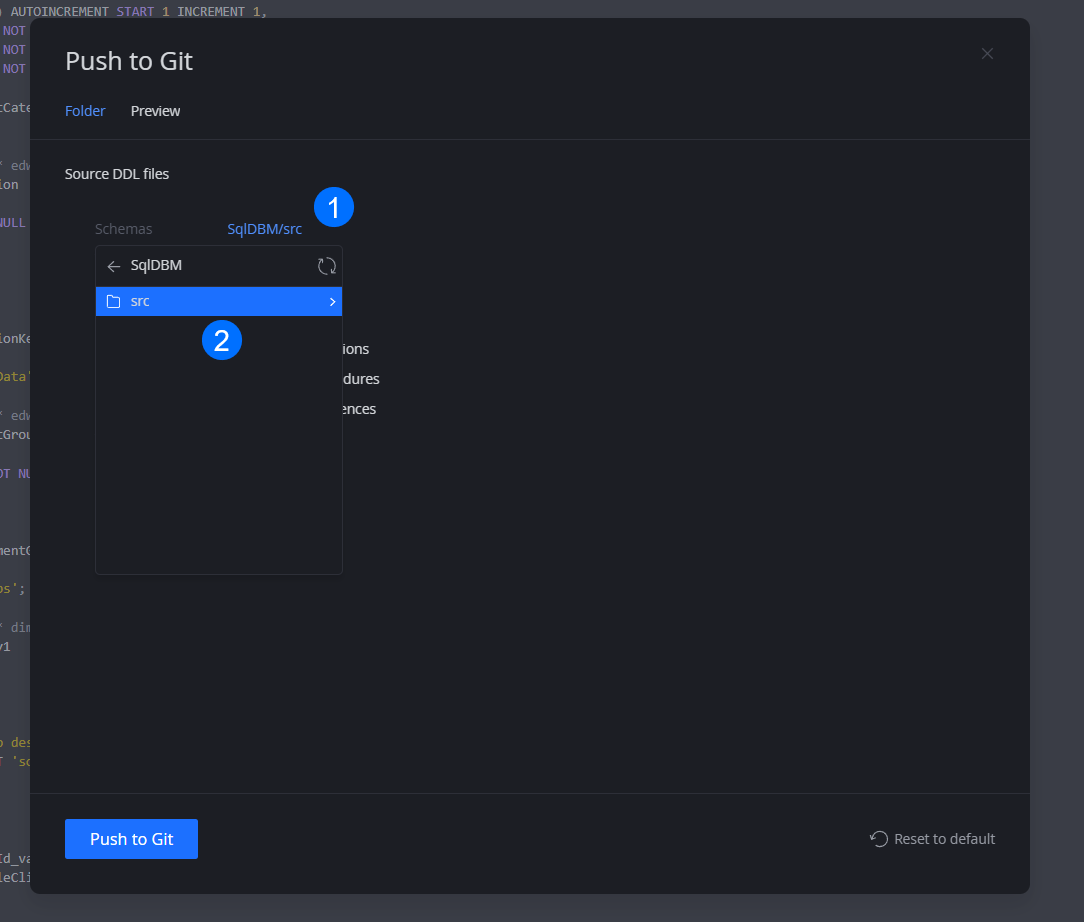Click the Reset to default text link
The height and width of the screenshot is (922, 1084).
pyautogui.click(x=944, y=839)
